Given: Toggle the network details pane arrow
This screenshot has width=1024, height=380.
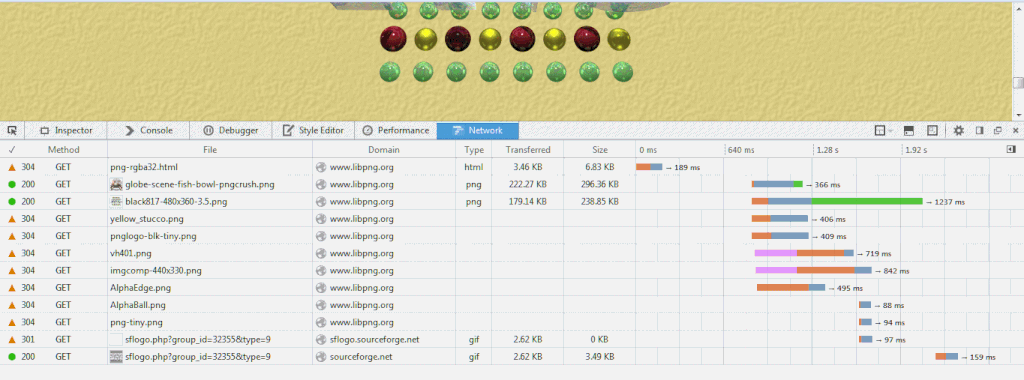Looking at the screenshot, I should click(x=1011, y=150).
